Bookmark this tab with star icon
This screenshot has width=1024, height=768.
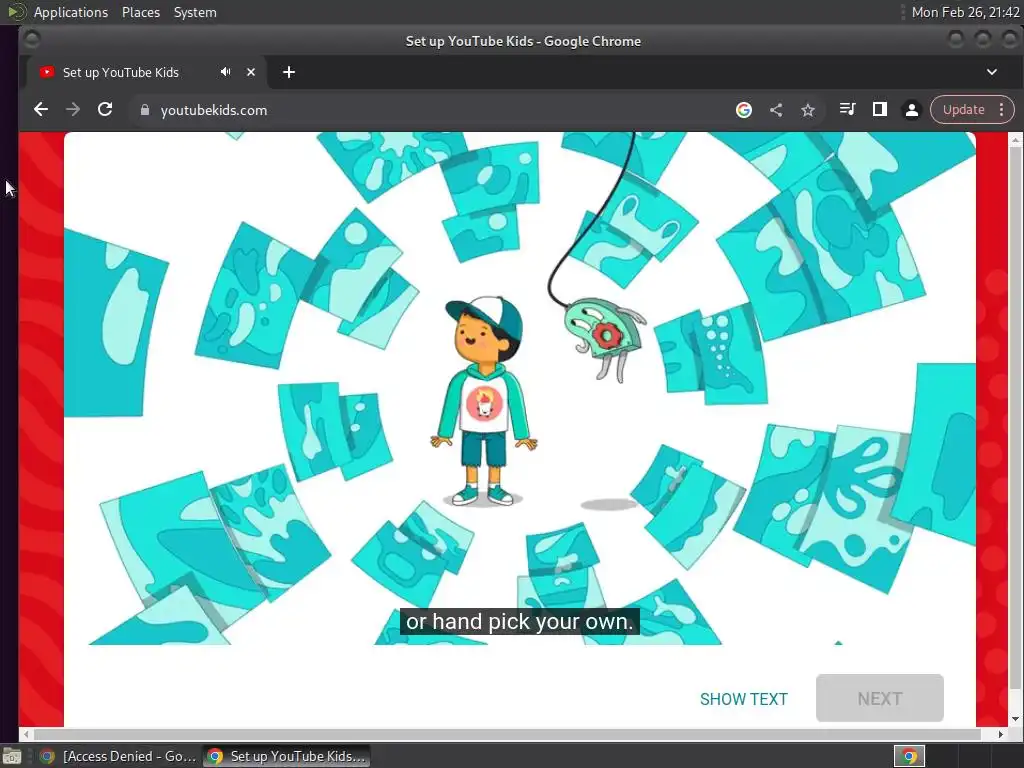click(x=808, y=110)
